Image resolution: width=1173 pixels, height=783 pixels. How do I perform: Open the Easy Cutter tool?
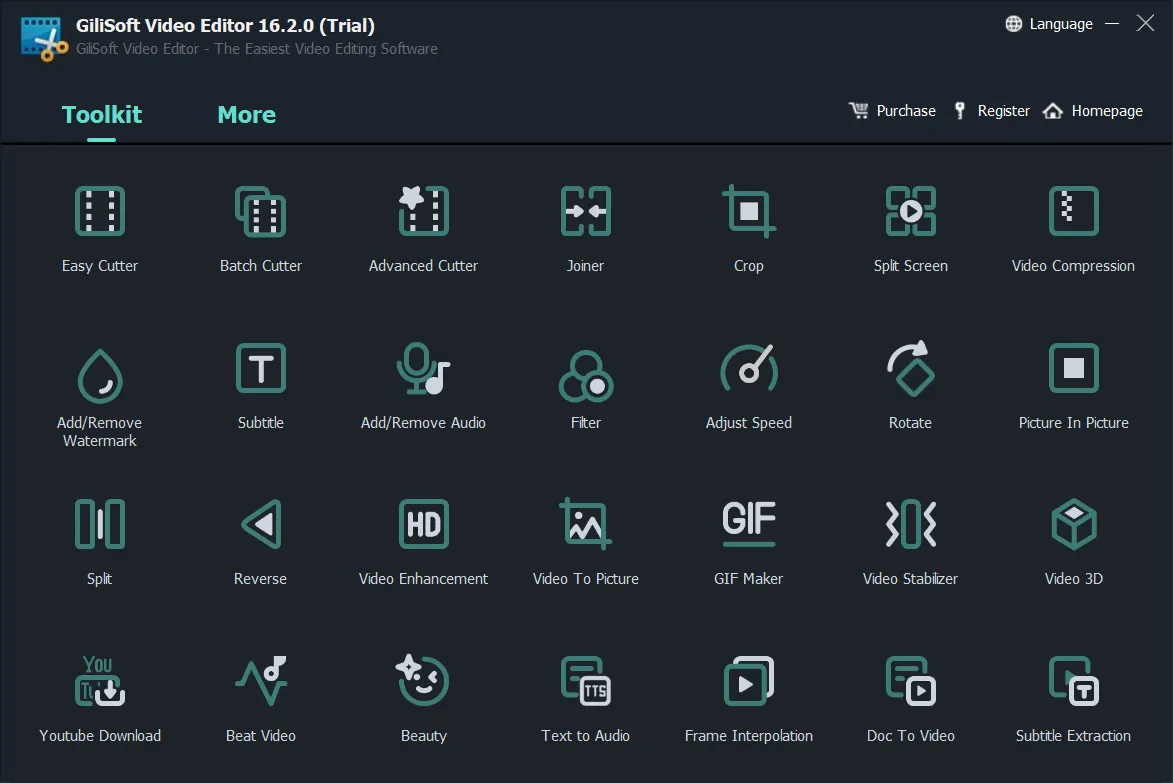click(x=99, y=225)
